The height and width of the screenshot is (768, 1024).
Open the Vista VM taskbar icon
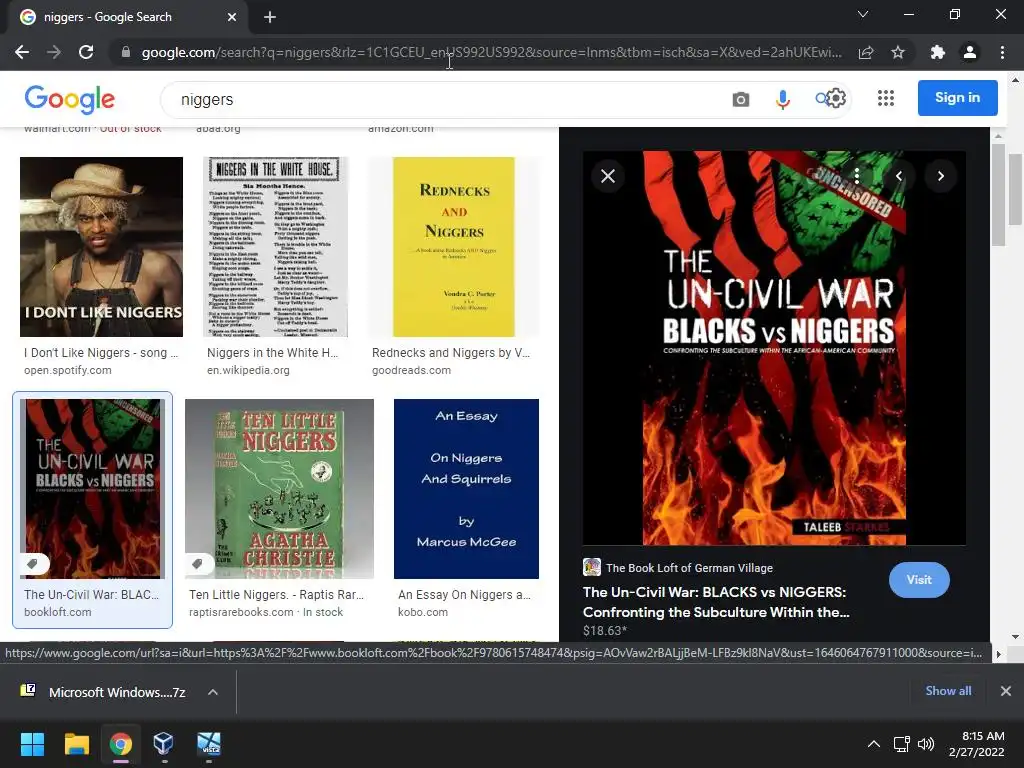(x=209, y=744)
